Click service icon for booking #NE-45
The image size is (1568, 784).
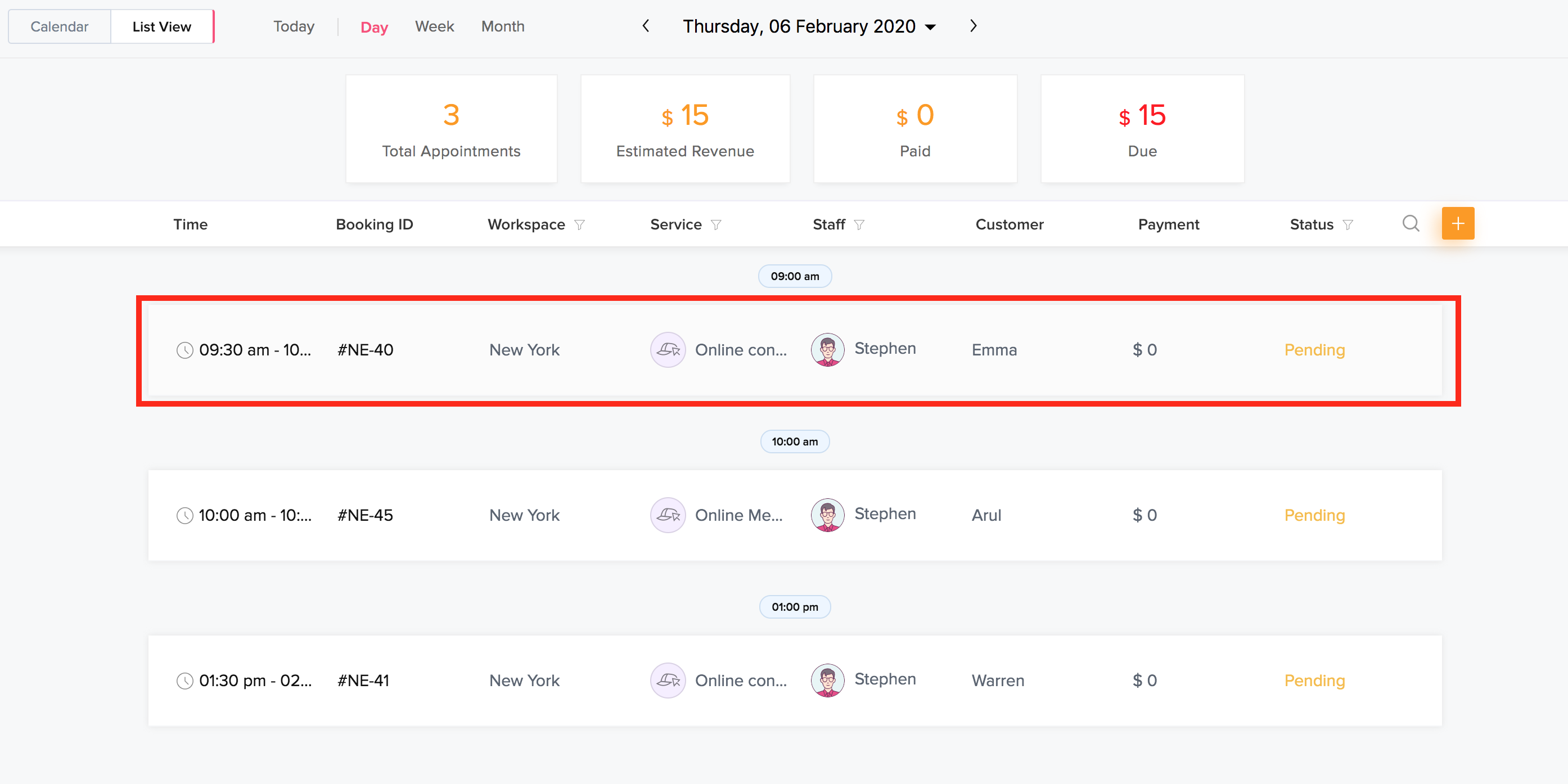668,515
